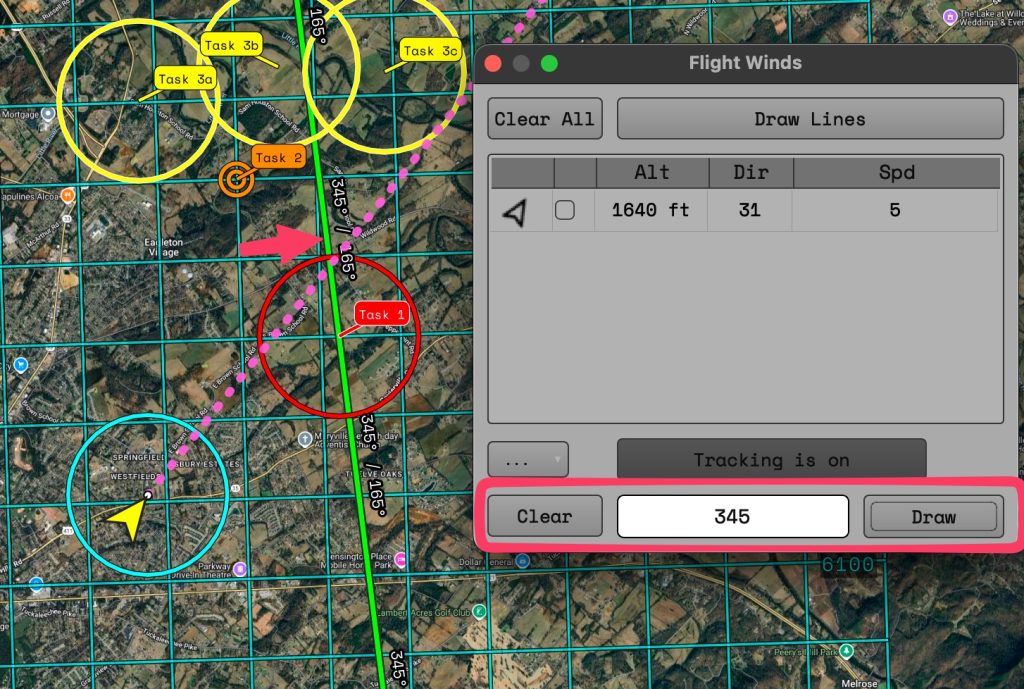The image size is (1024, 689).
Task: Tick the checkbox in the 1640 ft wind row
Action: pyautogui.click(x=565, y=210)
